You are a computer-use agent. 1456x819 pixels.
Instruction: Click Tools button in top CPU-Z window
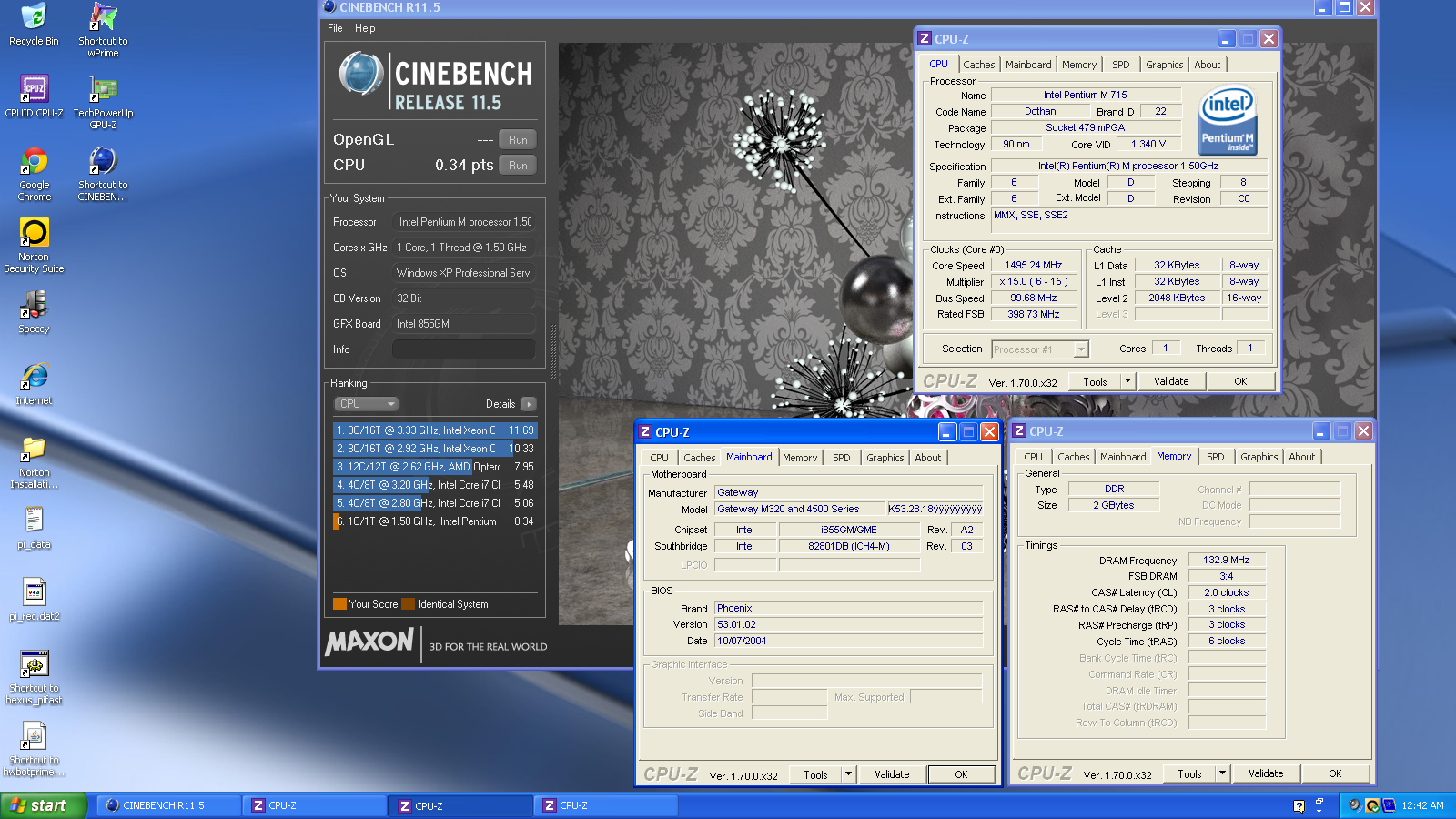1095,382
